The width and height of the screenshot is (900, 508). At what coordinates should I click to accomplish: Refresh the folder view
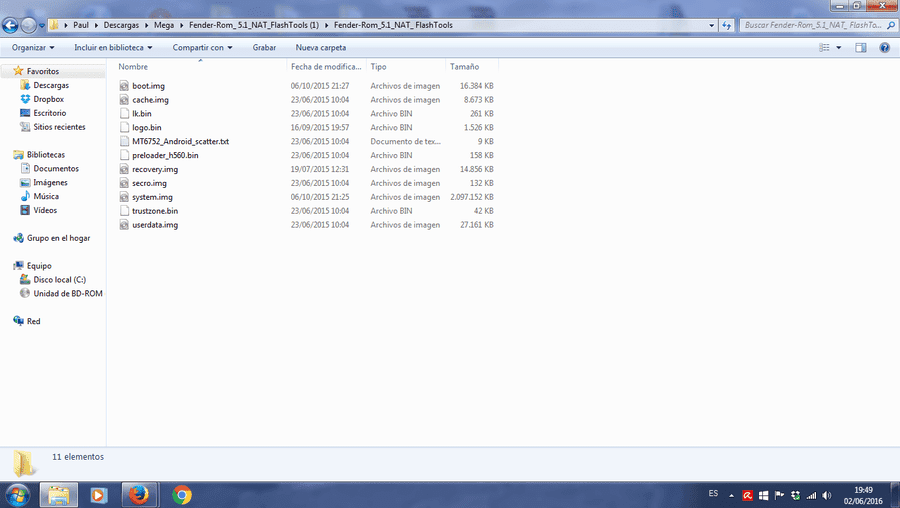tap(727, 25)
